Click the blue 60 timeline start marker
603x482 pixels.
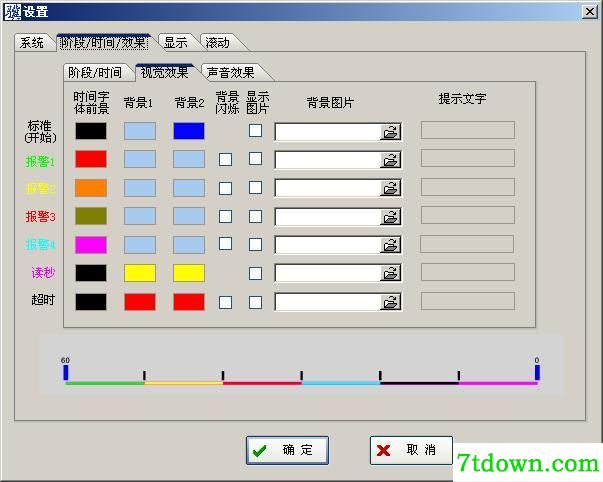[x=66, y=373]
